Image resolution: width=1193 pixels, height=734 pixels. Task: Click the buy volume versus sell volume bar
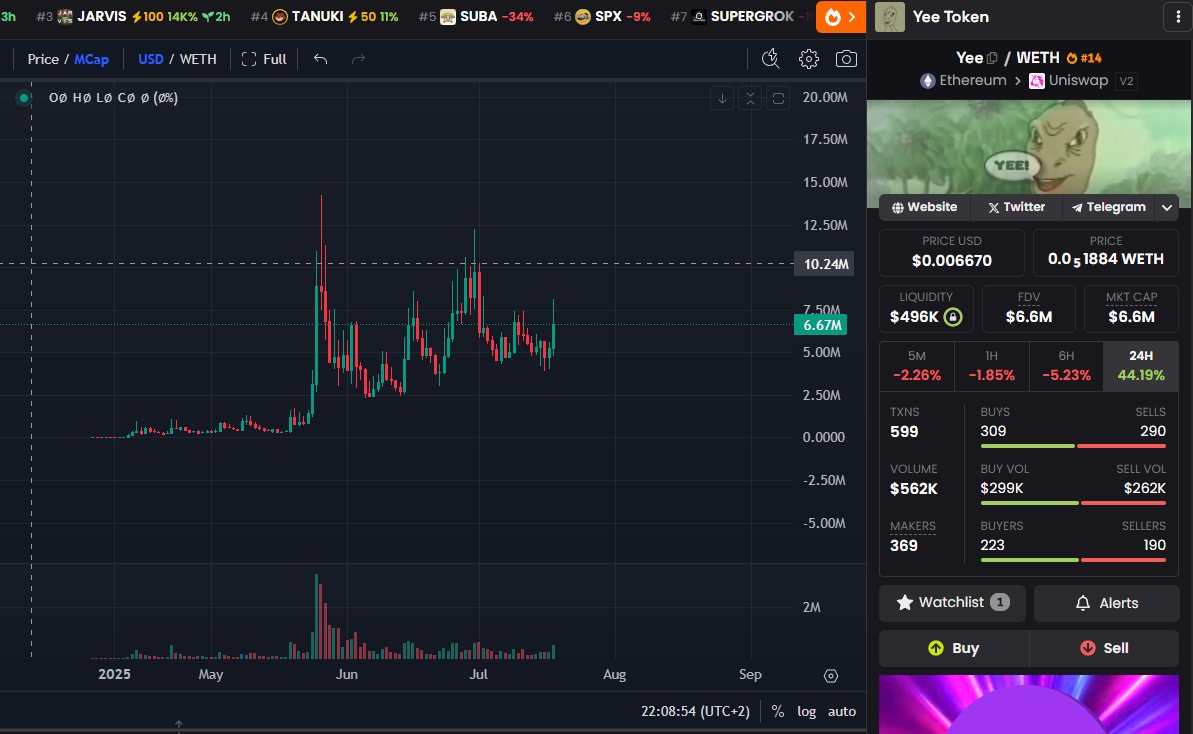click(x=1074, y=503)
